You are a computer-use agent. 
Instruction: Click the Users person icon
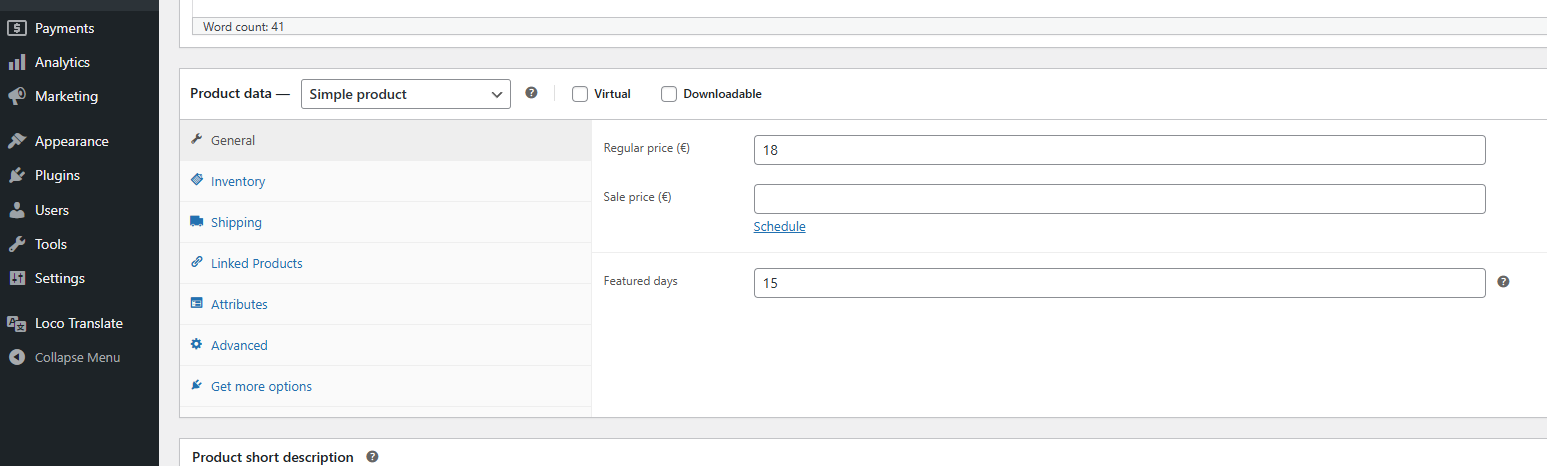pyautogui.click(x=16, y=210)
